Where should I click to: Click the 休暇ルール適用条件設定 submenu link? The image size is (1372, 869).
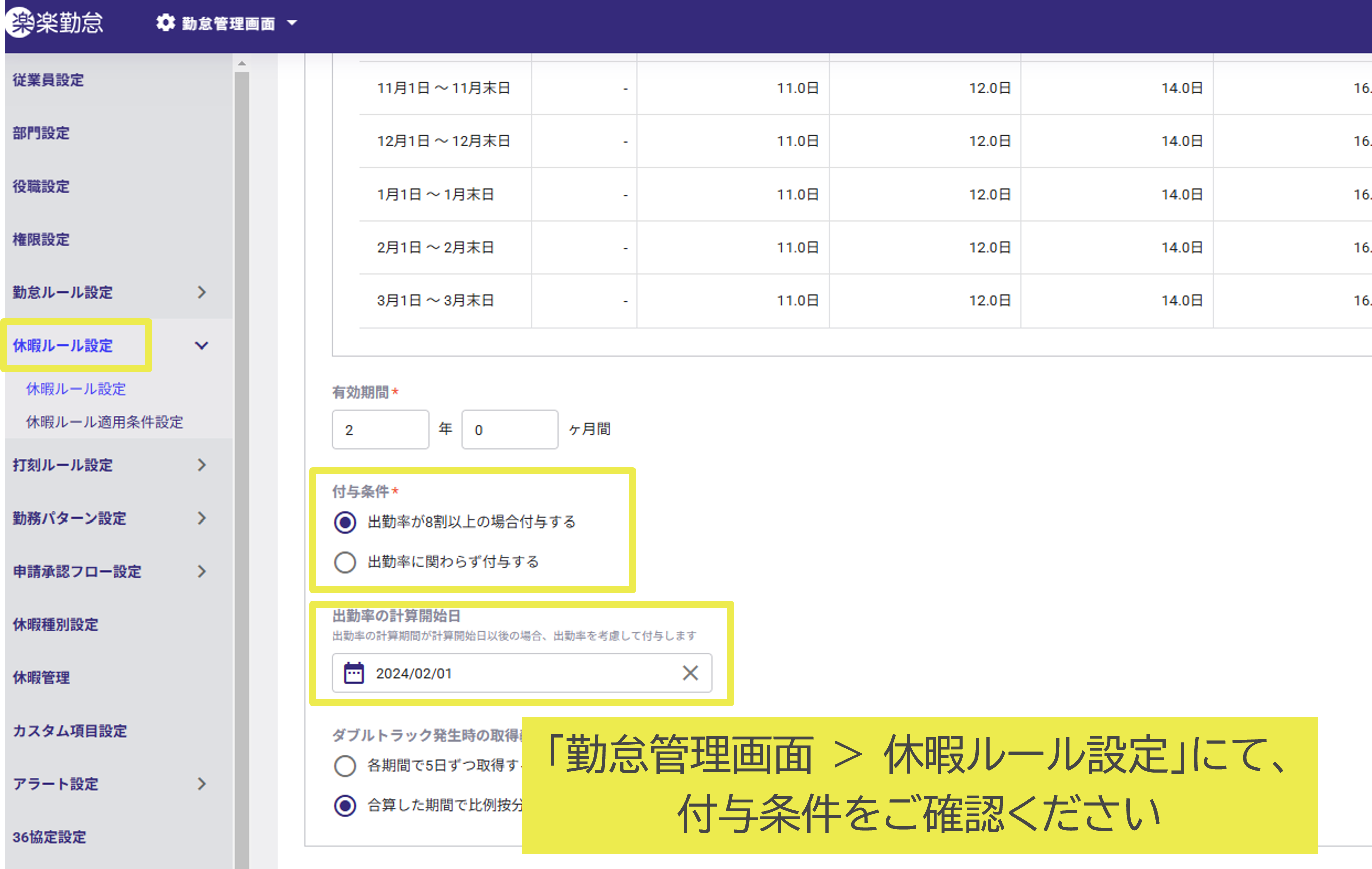(105, 422)
